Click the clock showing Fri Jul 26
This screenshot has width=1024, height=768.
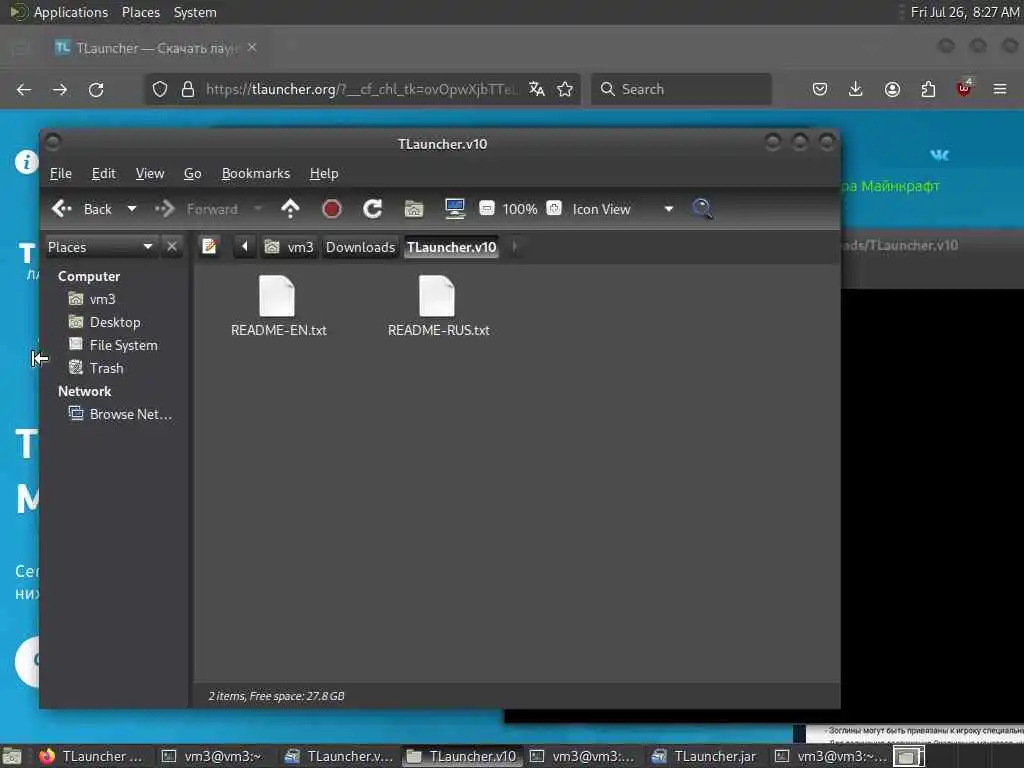click(965, 12)
